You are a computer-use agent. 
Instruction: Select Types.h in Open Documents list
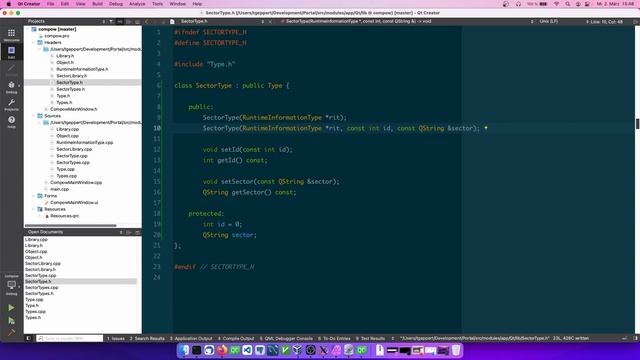(x=33, y=318)
